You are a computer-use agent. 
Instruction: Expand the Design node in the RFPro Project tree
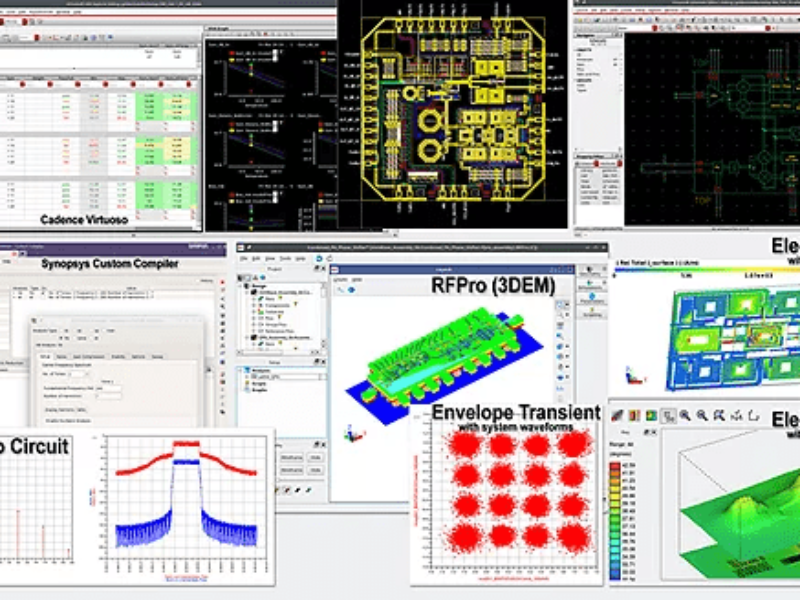point(240,285)
